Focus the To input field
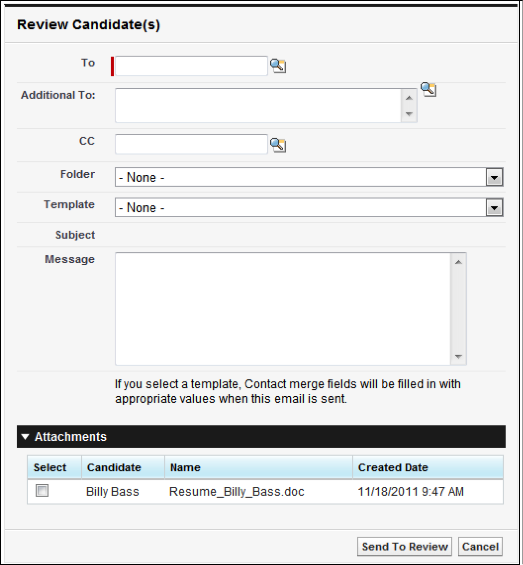The image size is (523, 565). click(x=191, y=66)
